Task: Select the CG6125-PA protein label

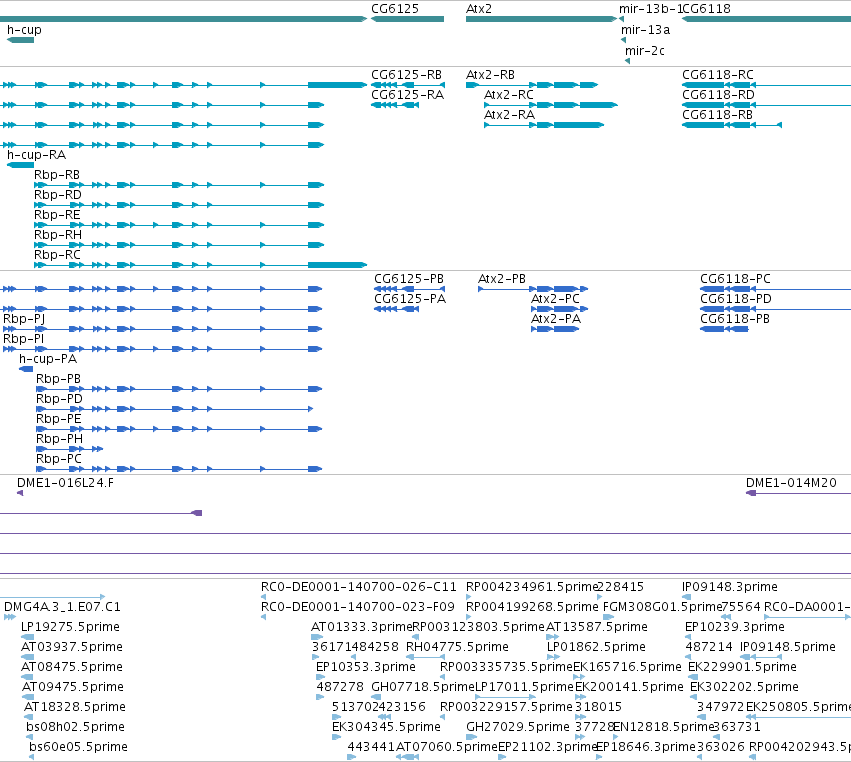Action: 410,299
